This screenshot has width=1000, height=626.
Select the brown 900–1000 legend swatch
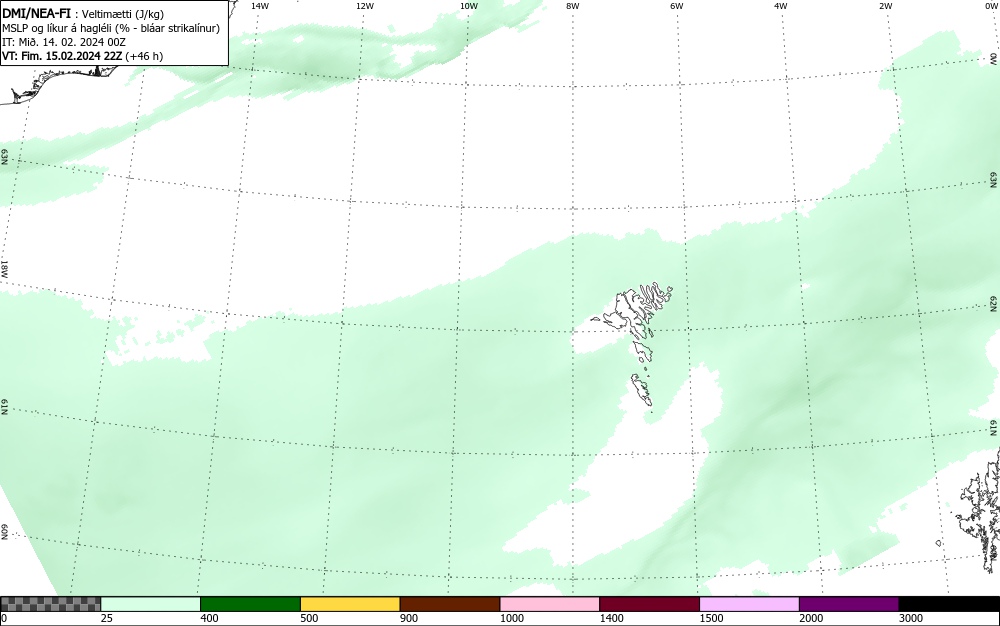(x=450, y=604)
